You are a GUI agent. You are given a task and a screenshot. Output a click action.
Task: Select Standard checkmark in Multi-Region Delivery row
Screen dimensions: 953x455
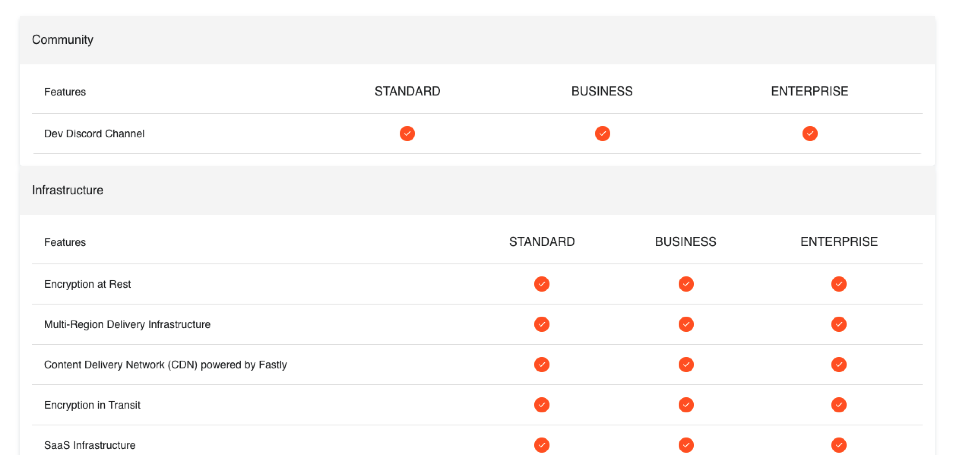point(542,324)
